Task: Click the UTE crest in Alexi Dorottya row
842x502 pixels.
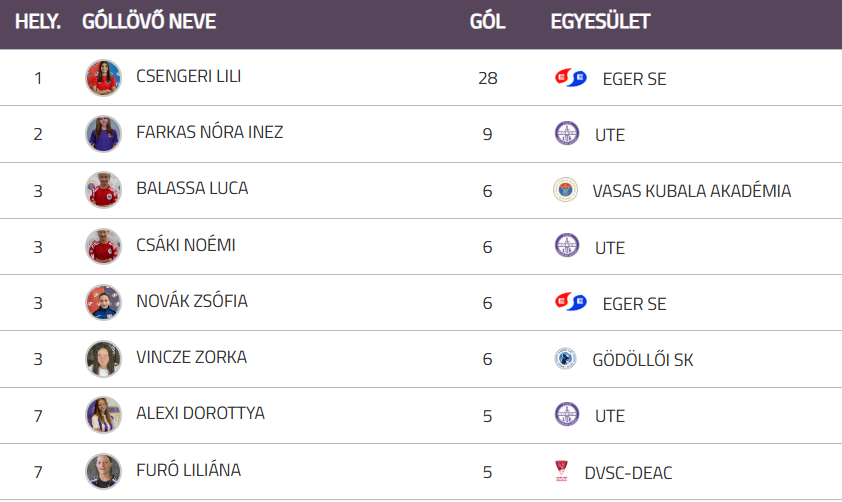Action: (567, 415)
